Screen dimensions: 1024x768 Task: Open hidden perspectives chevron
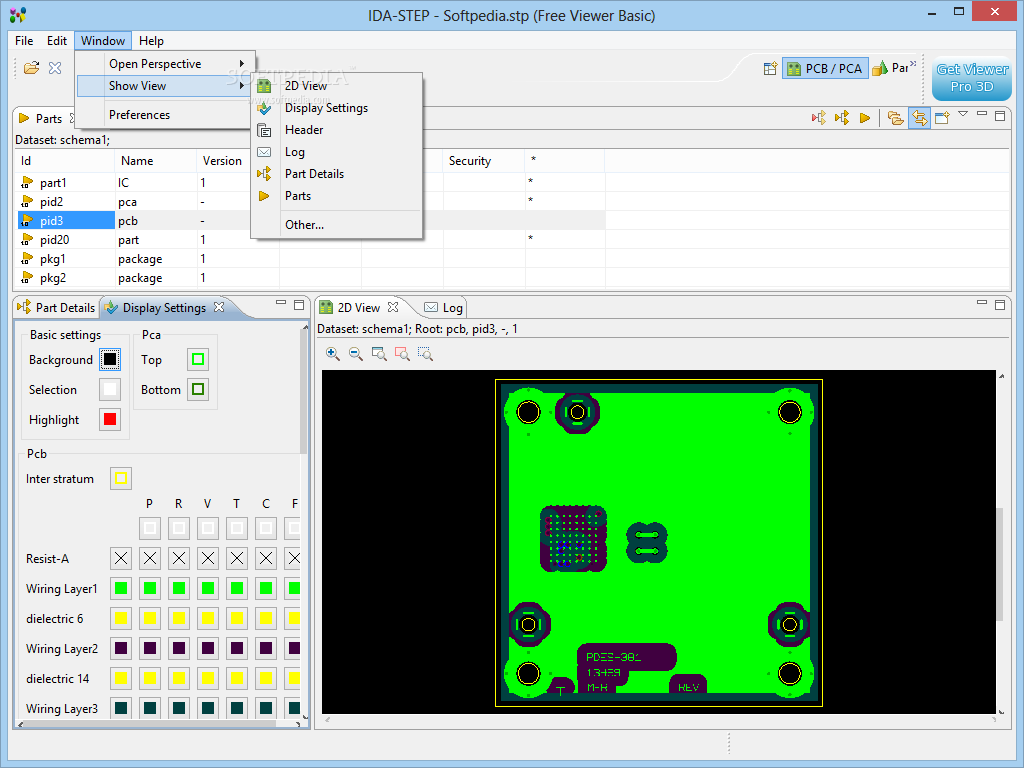pos(913,64)
